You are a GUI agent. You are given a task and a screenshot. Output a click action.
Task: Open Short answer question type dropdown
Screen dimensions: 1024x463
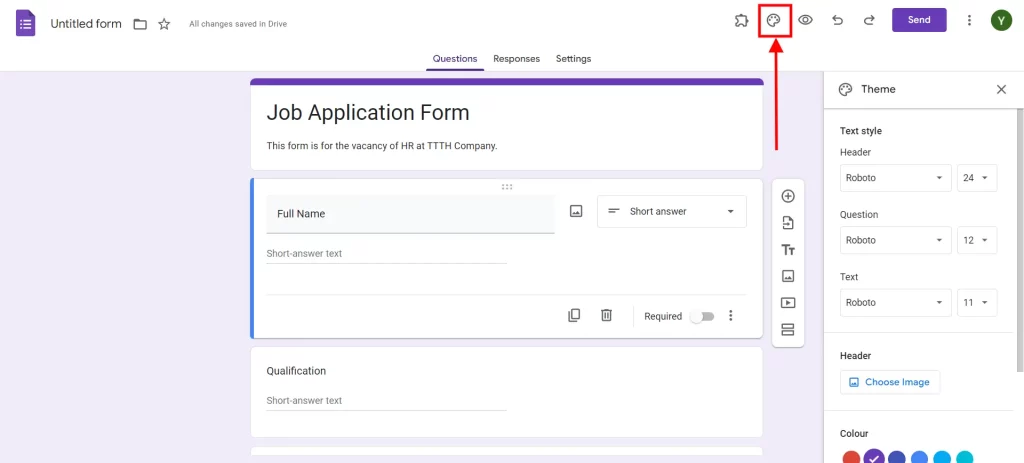(671, 211)
